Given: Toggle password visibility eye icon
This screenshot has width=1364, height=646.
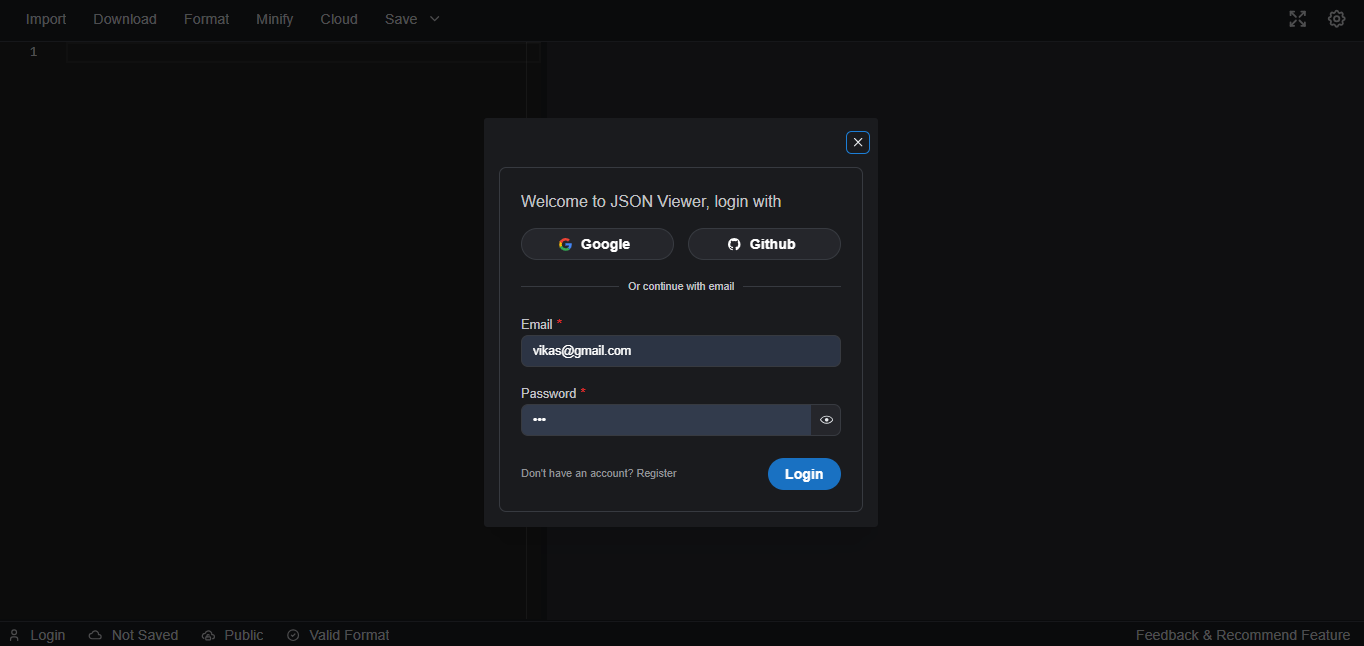Looking at the screenshot, I should 826,420.
